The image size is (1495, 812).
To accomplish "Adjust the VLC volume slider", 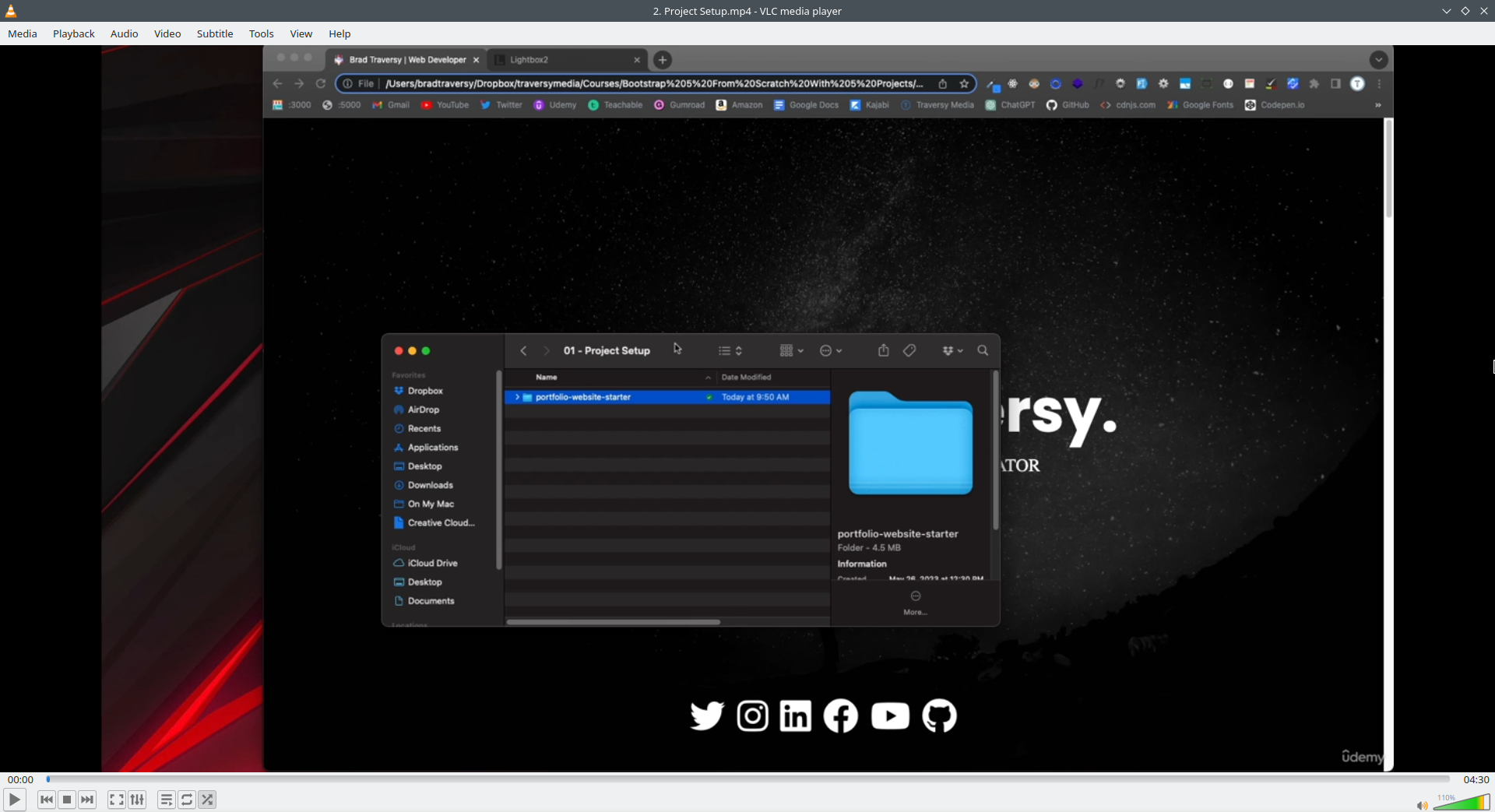I will [x=1462, y=803].
